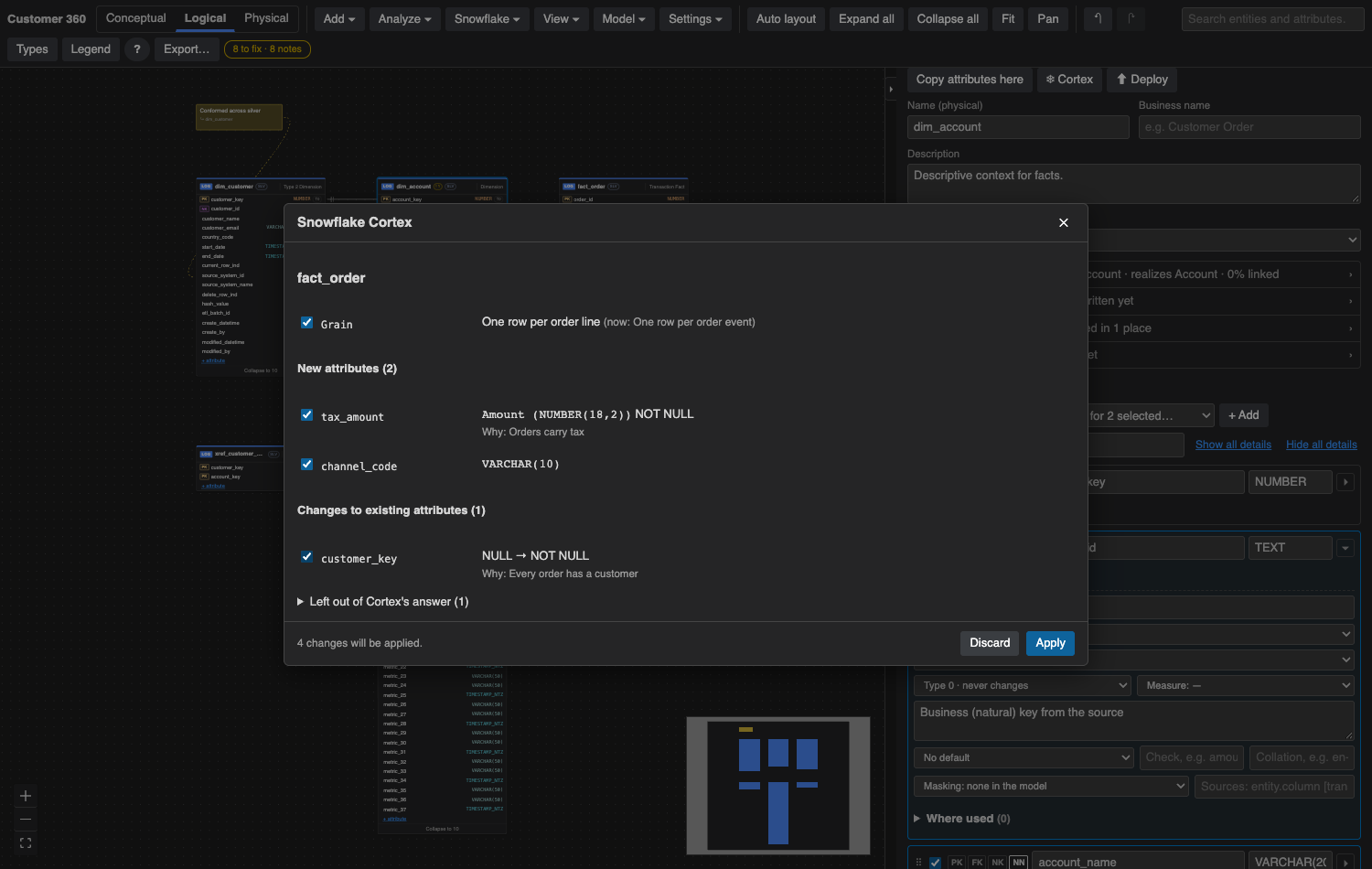Close the Snowflake Cortex dialog
Image resolution: width=1372 pixels, height=869 pixels.
pyautogui.click(x=1064, y=222)
